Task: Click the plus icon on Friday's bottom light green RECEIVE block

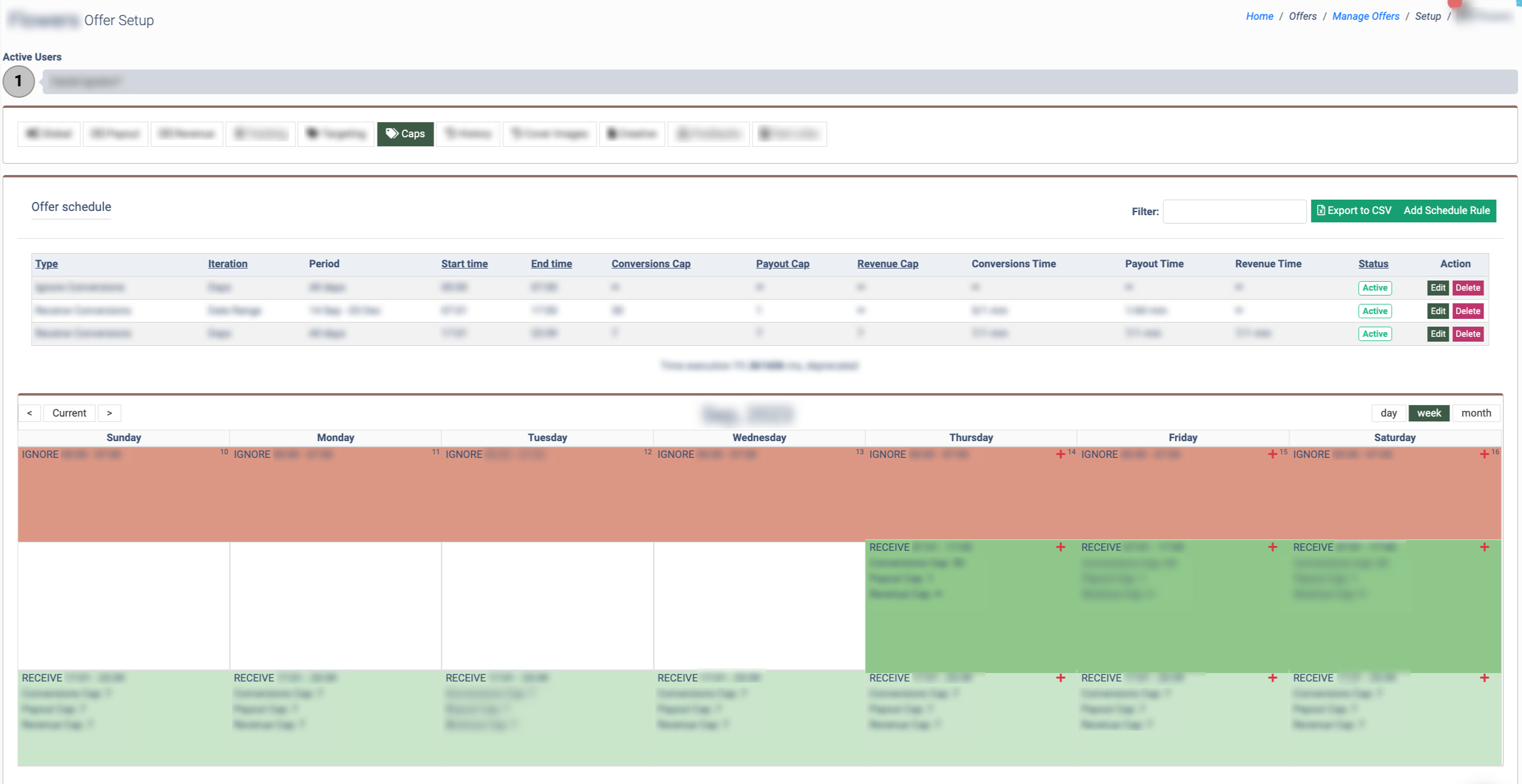Action: click(x=1272, y=678)
